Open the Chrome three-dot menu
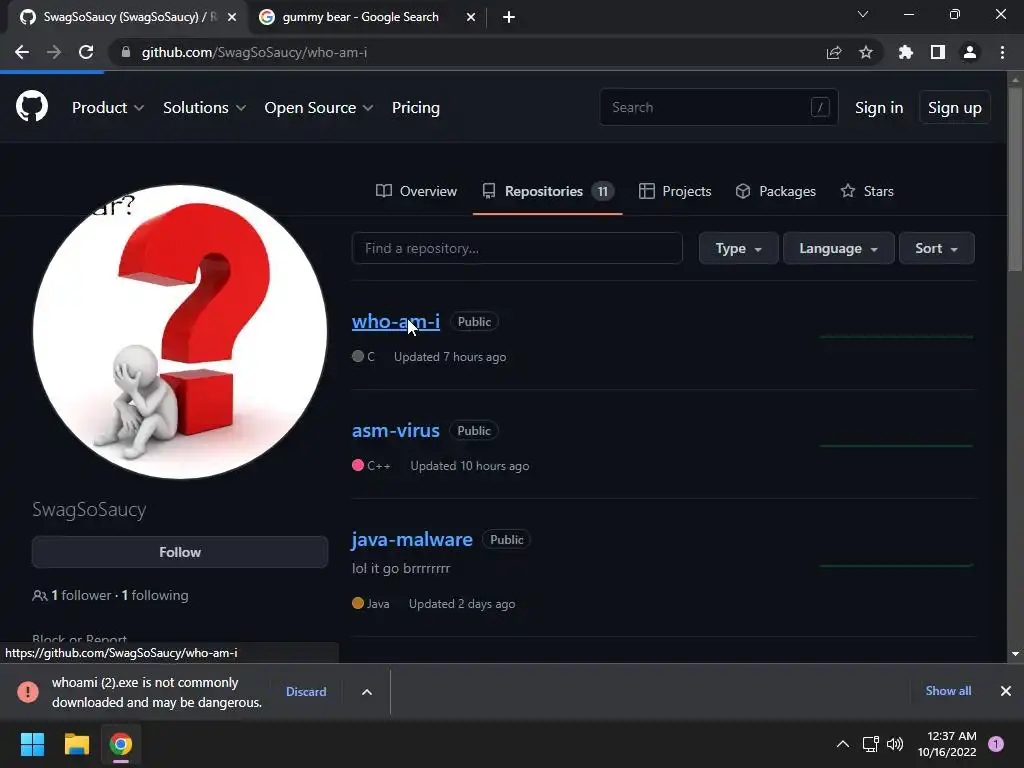 pos(1002,52)
